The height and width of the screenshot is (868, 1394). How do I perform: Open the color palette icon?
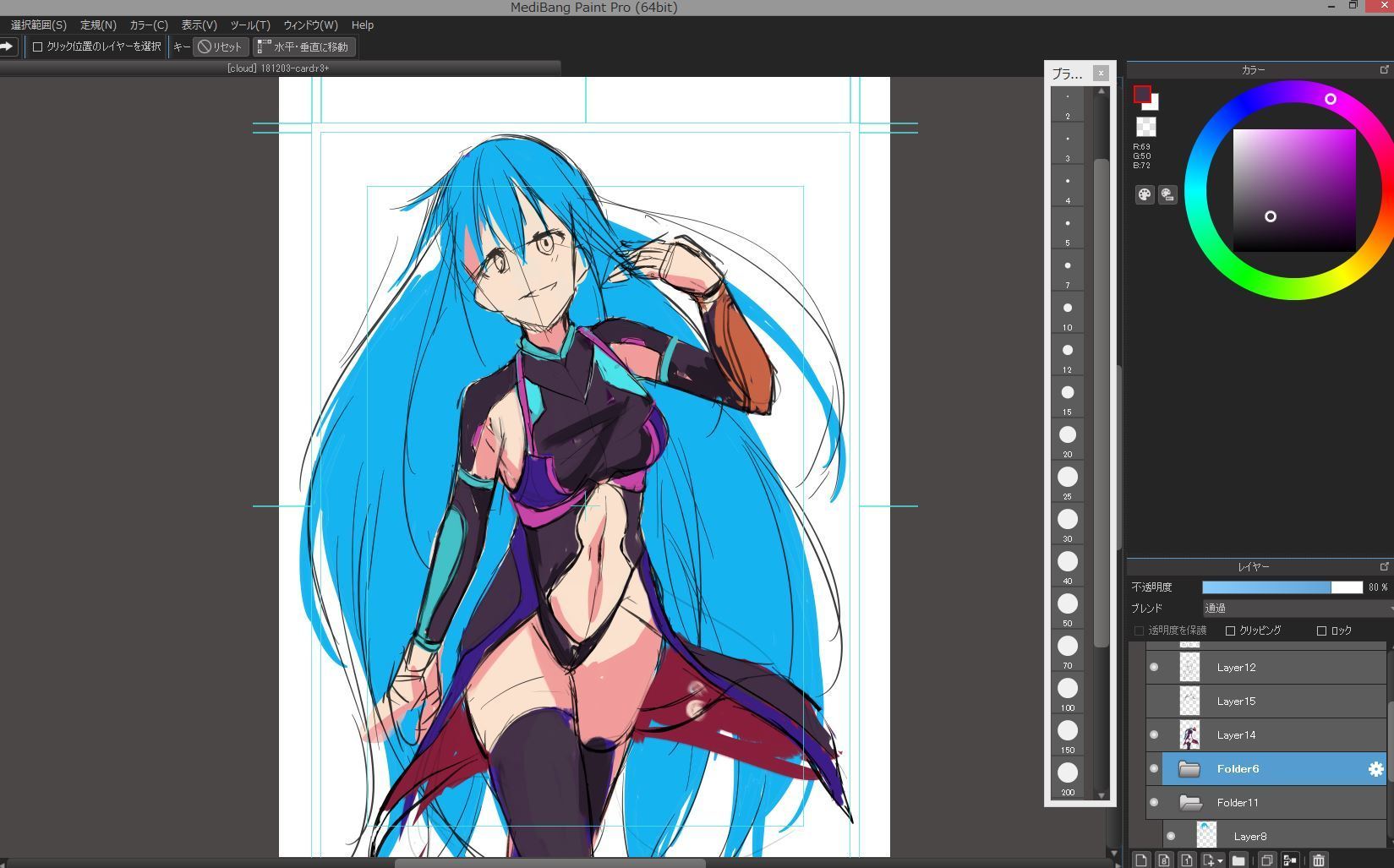tap(1144, 195)
